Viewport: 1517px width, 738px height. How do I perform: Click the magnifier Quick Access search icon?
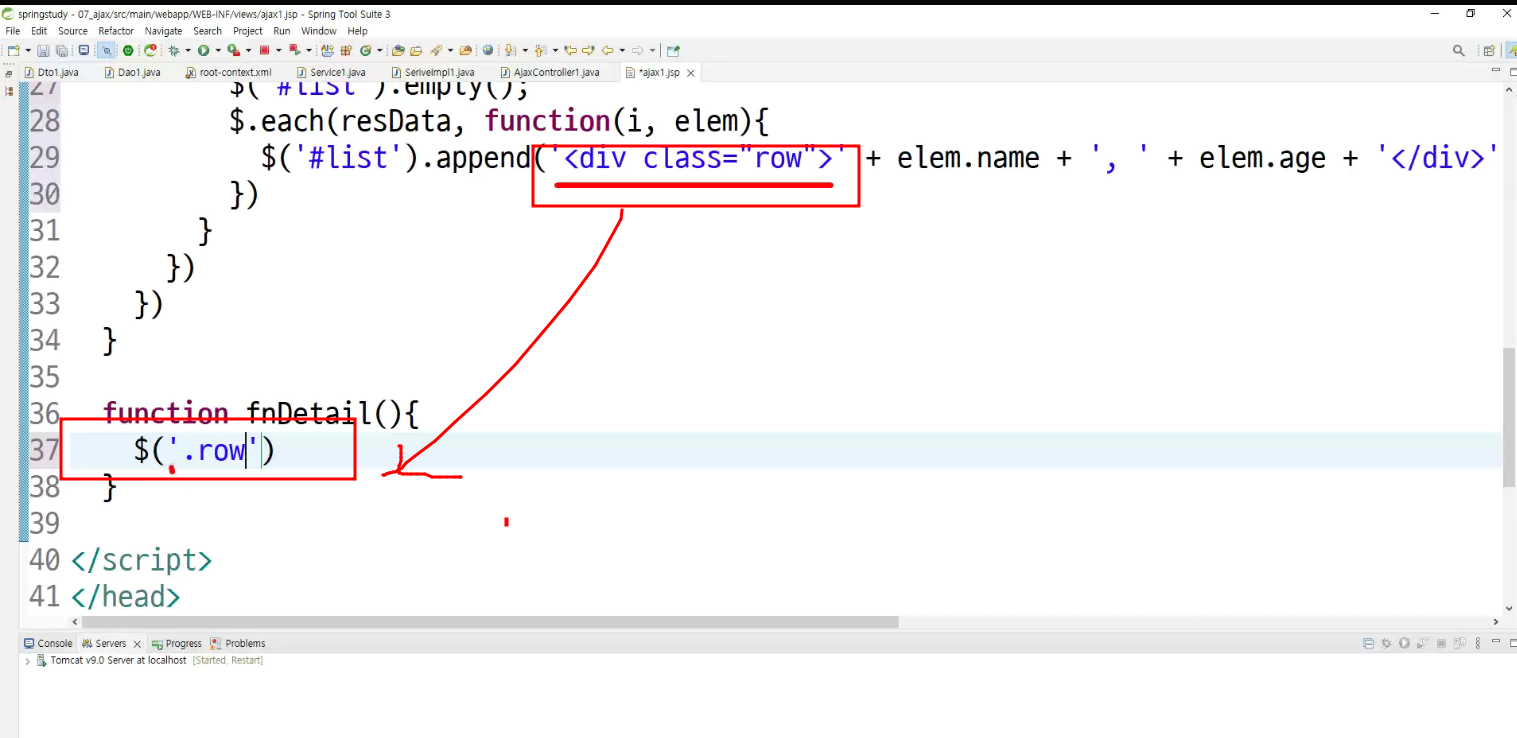1459,50
